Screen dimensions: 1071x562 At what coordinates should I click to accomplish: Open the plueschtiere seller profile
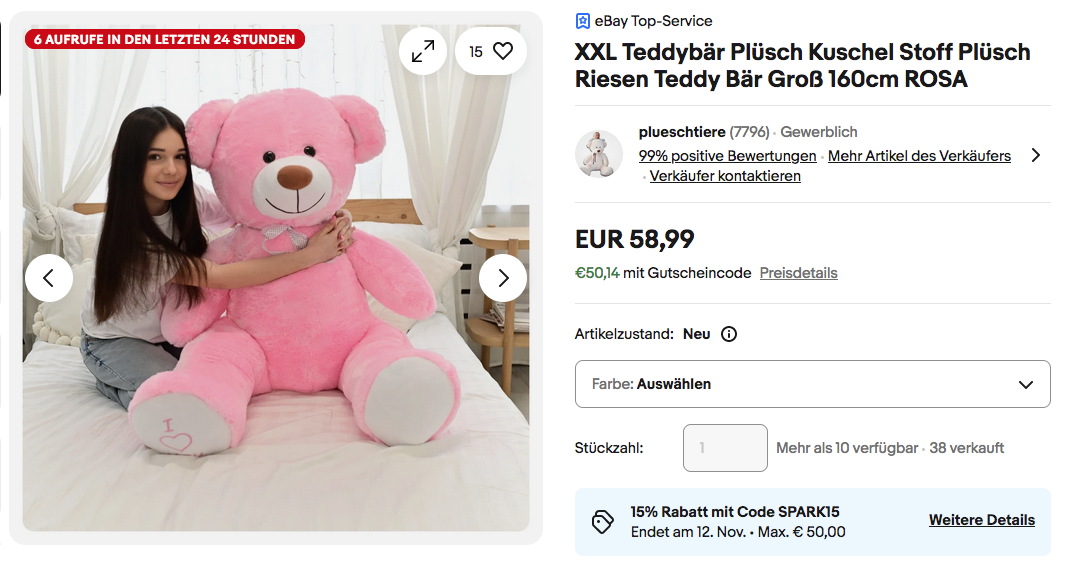(x=681, y=132)
